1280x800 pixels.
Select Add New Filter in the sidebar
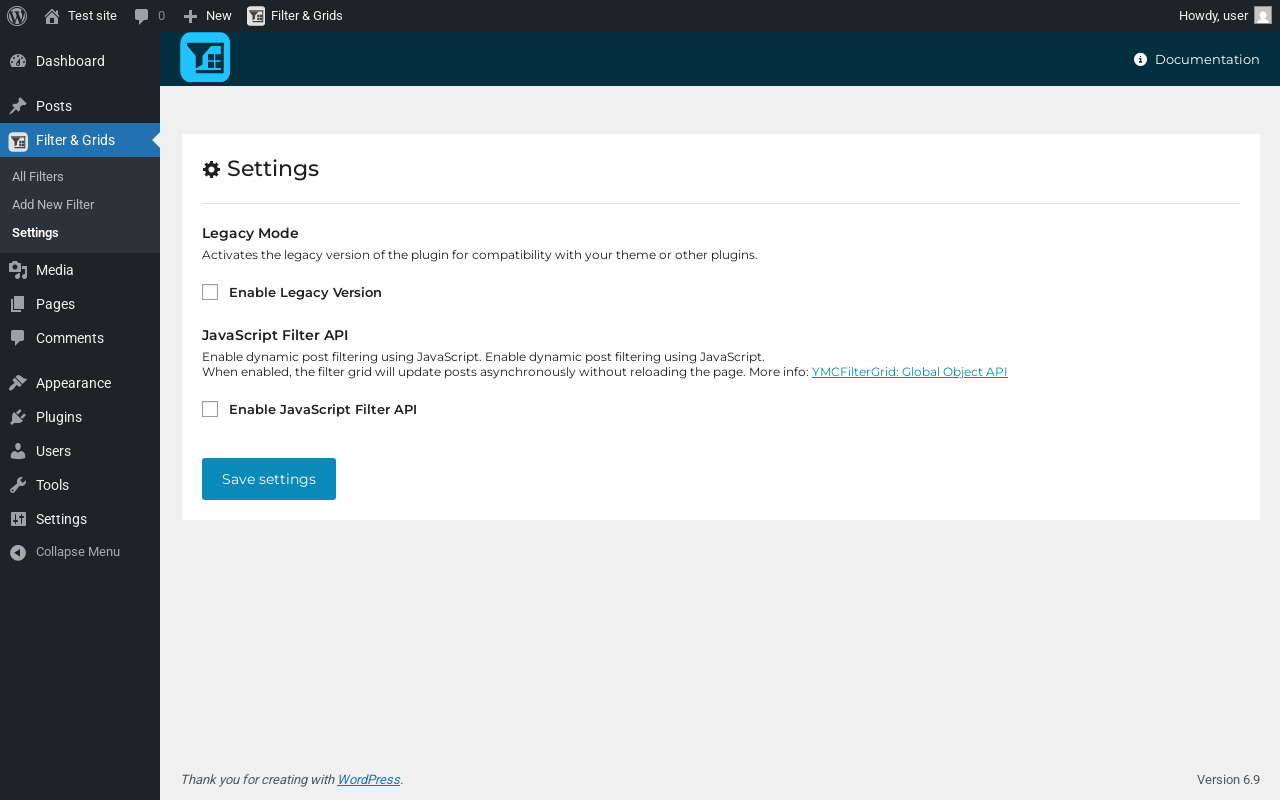coord(53,205)
